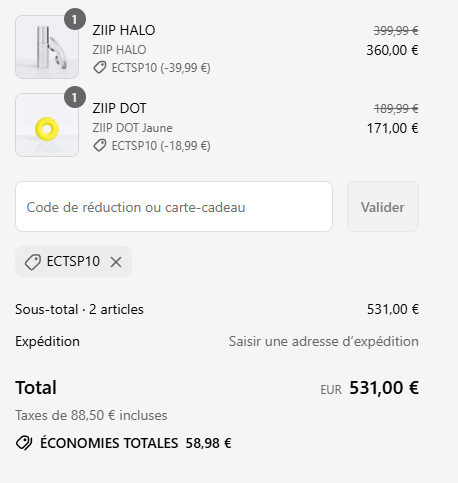Click the tag icon beside ZIIP DOT discount

click(x=99, y=146)
